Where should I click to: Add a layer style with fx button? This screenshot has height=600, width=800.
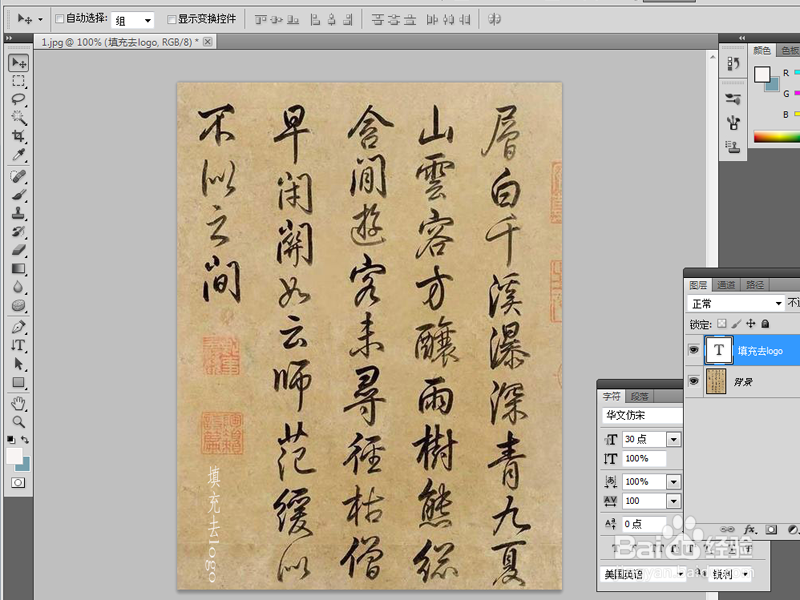[x=749, y=530]
